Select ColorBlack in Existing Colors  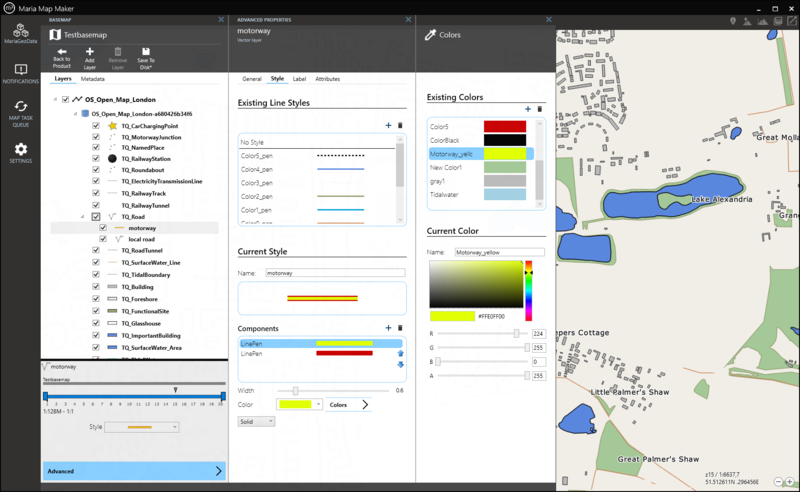[x=481, y=140]
